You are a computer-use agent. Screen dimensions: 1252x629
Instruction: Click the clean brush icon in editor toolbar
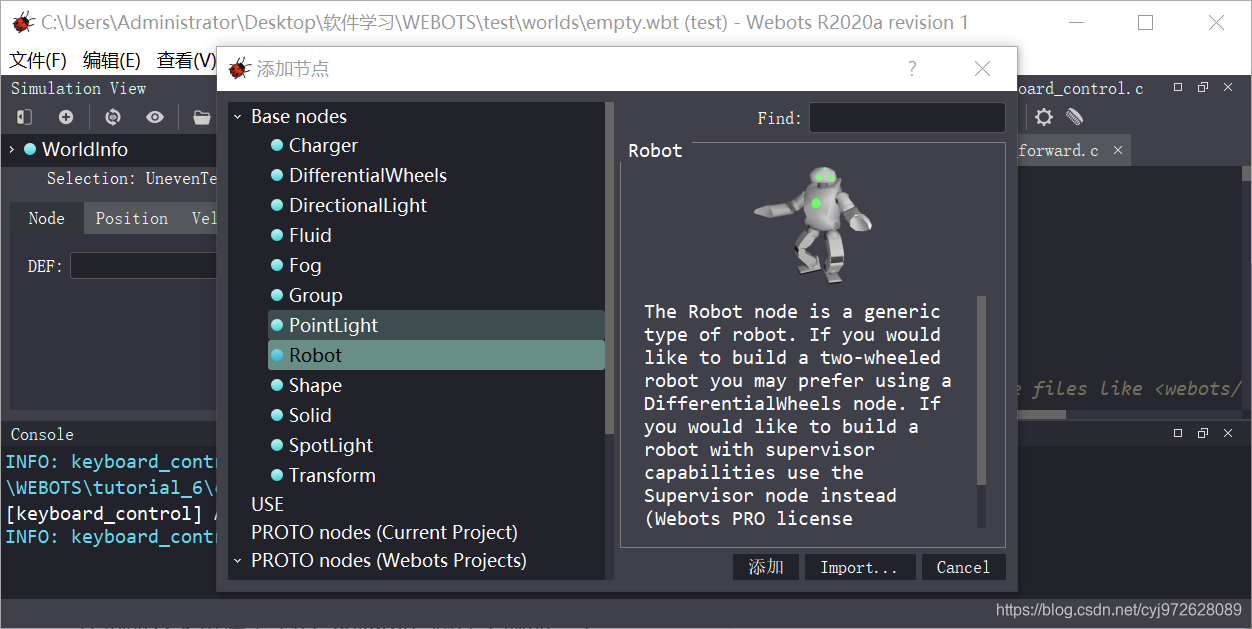(x=1075, y=117)
